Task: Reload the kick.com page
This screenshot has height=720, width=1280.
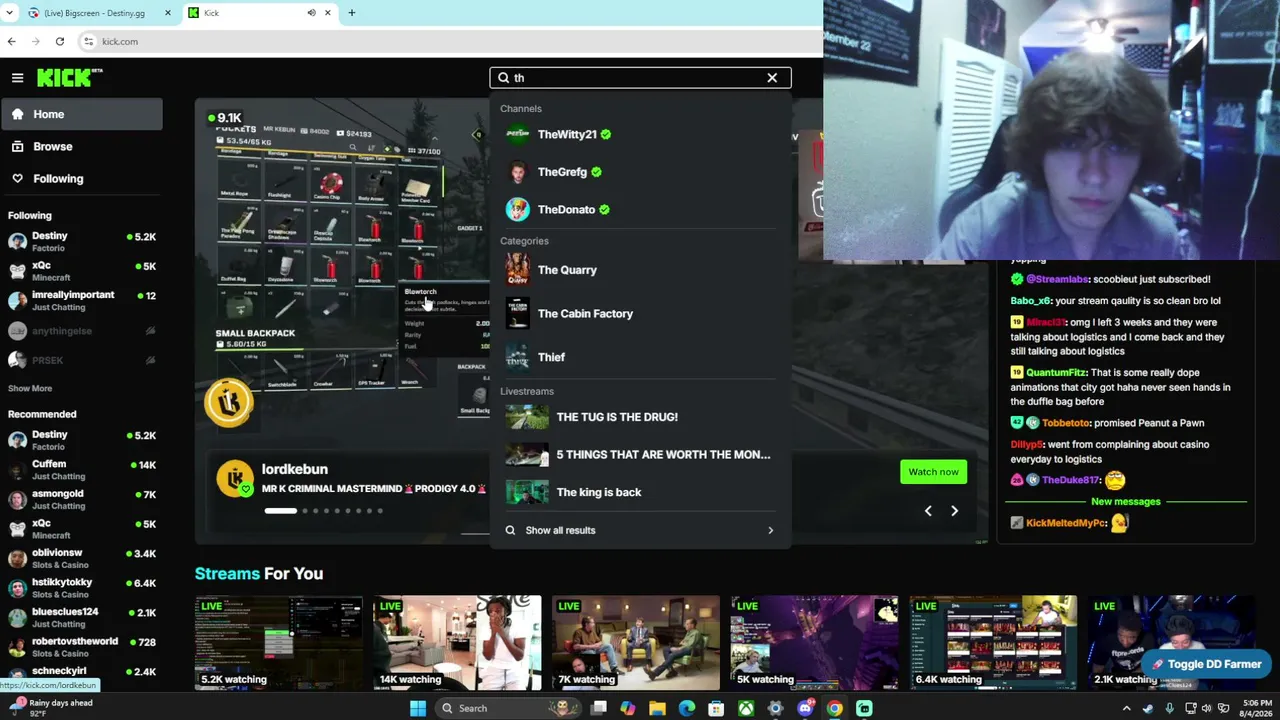Action: 60,41
